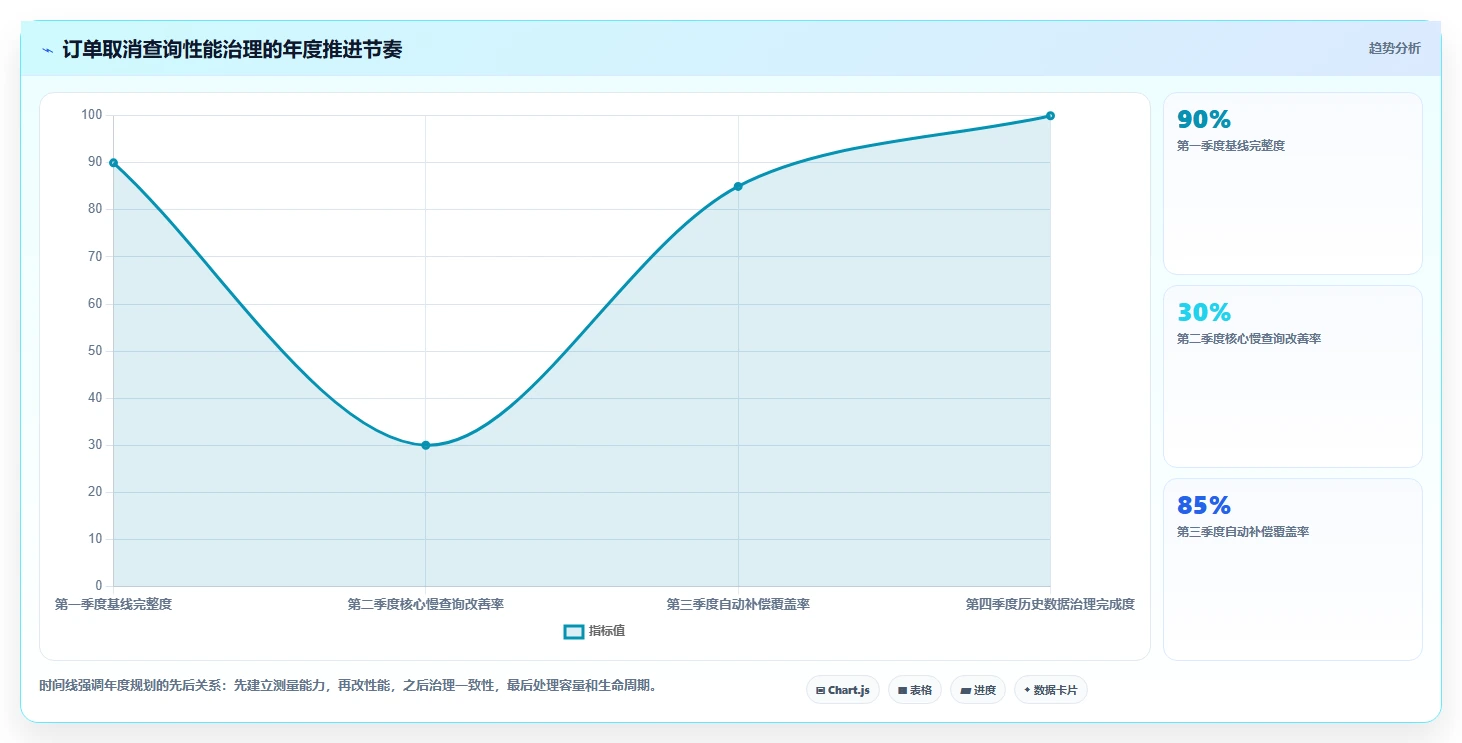Screen dimensions: 1462x743
Task: Click the icon inside the Chart.js chip
Action: tap(820, 690)
